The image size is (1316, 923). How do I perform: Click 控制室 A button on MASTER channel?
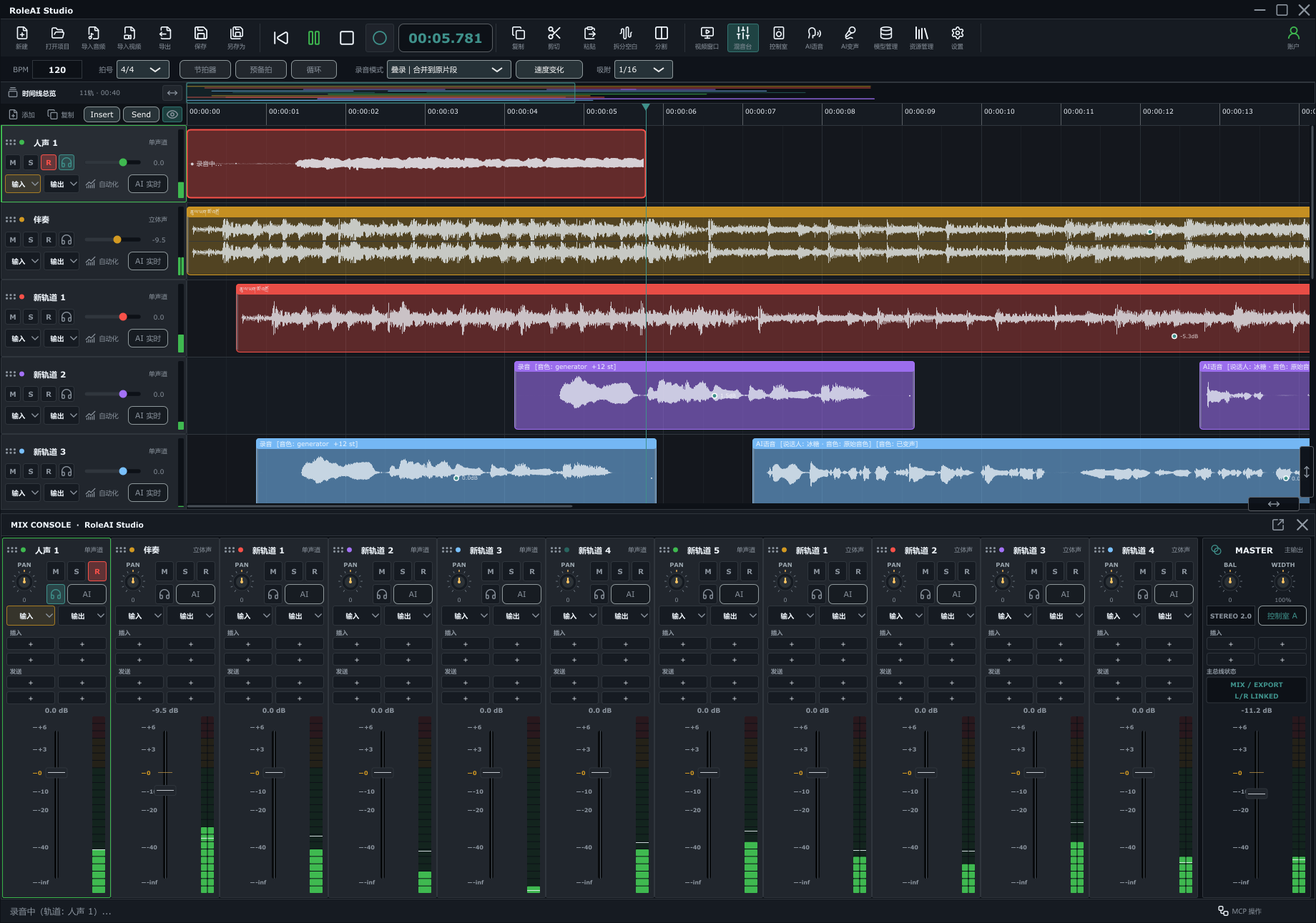tap(1282, 616)
